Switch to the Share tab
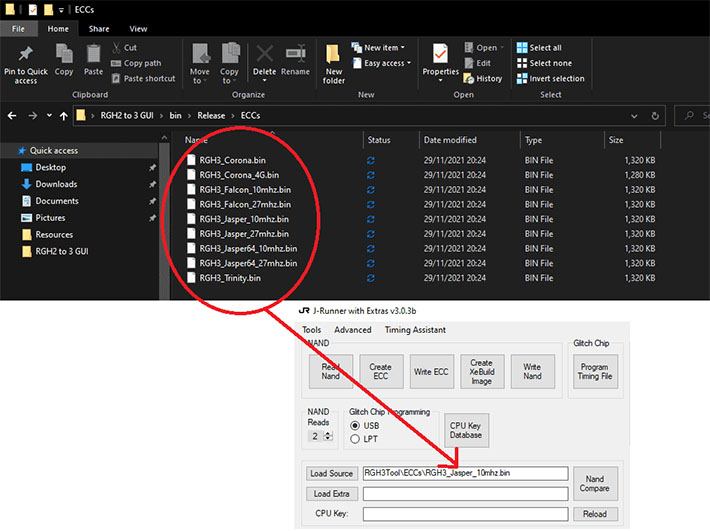The height and width of the screenshot is (531, 710). pyautogui.click(x=99, y=29)
